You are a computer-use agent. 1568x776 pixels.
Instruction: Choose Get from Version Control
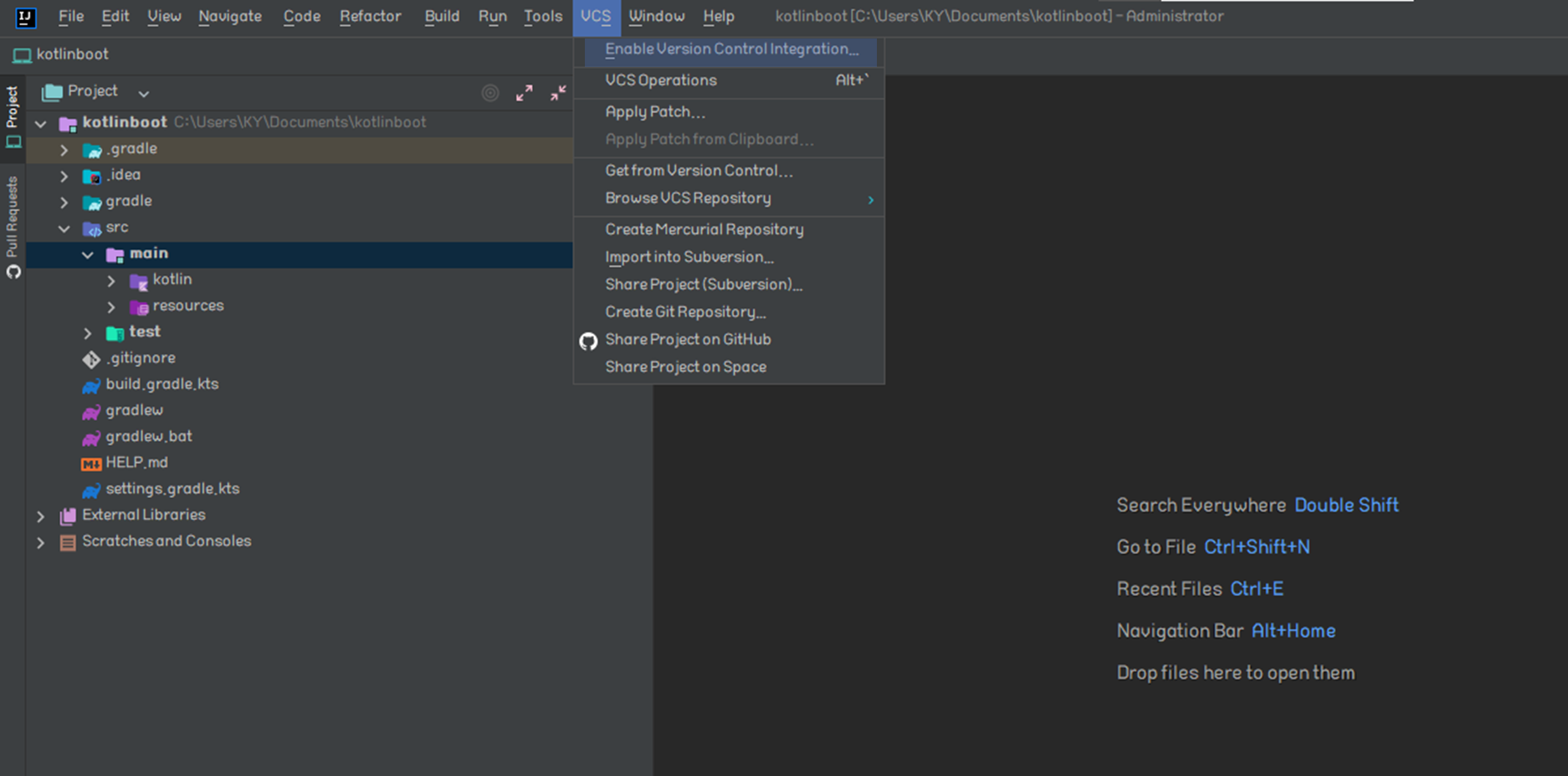729,171
